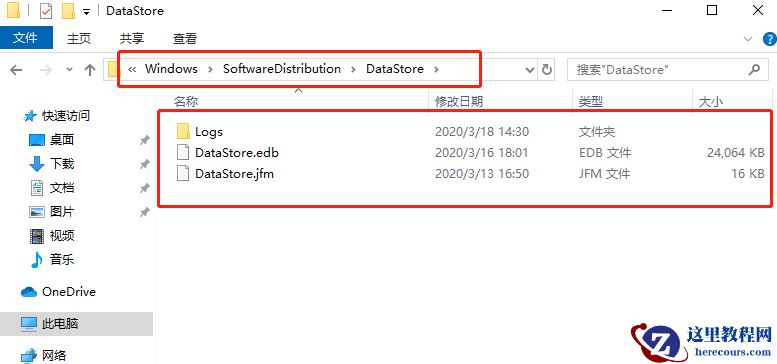Click the folder icon at title bar left
Screen dimensions: 777x364
click(13, 10)
